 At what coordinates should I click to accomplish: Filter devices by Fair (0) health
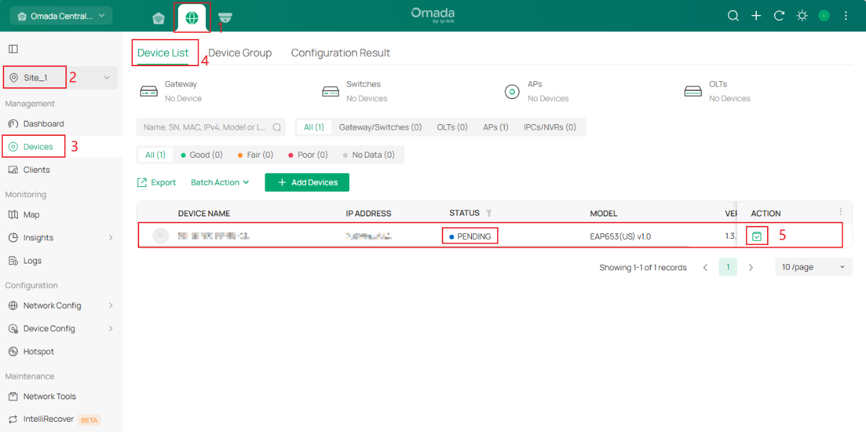coord(255,155)
